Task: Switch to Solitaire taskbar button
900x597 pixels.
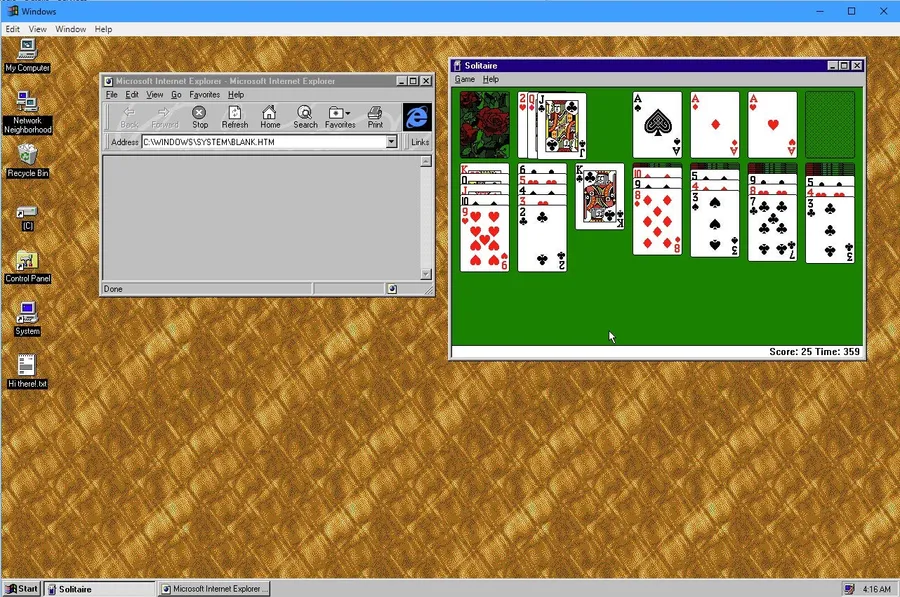Action: 99,589
